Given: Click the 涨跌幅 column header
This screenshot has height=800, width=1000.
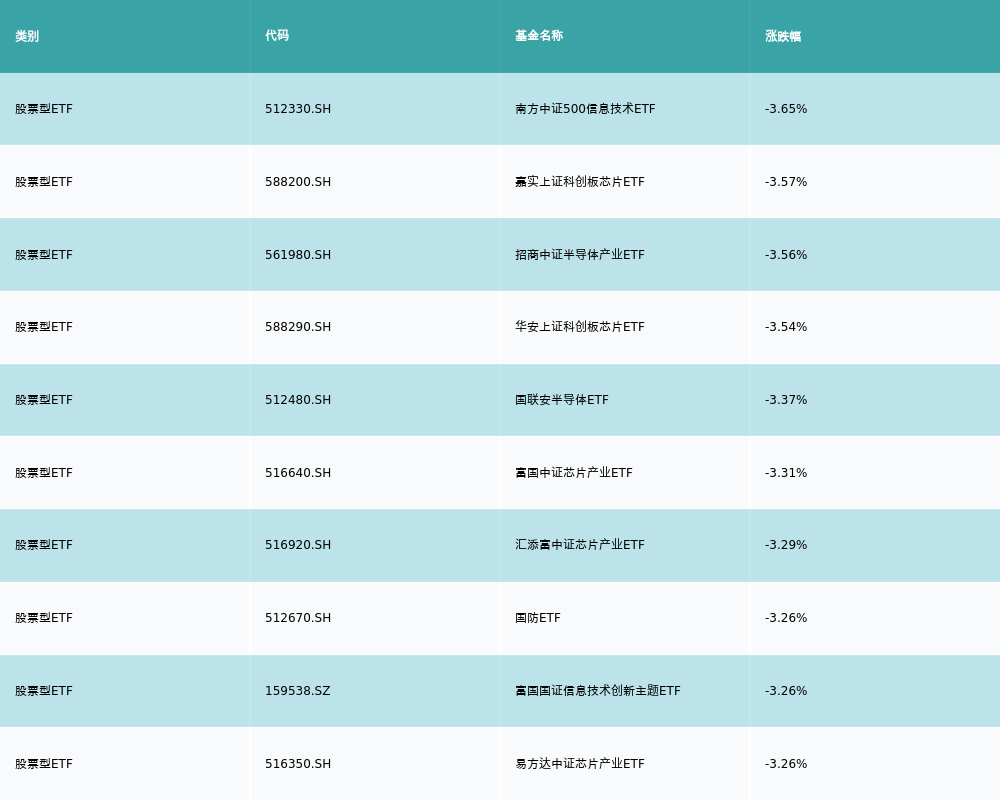Looking at the screenshot, I should pos(783,36).
